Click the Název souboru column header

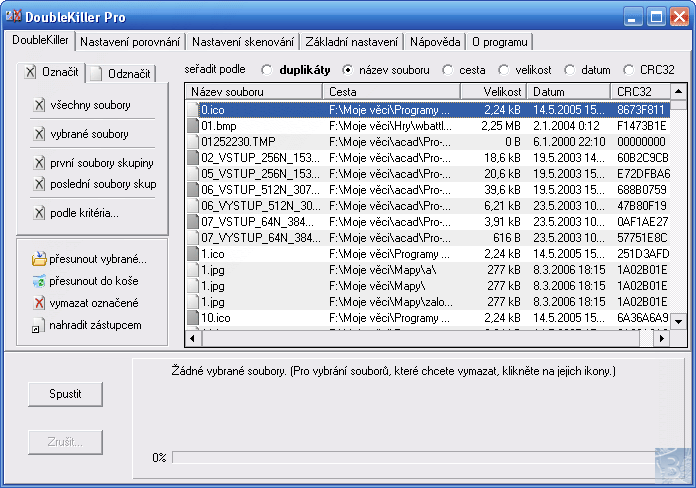click(x=254, y=92)
